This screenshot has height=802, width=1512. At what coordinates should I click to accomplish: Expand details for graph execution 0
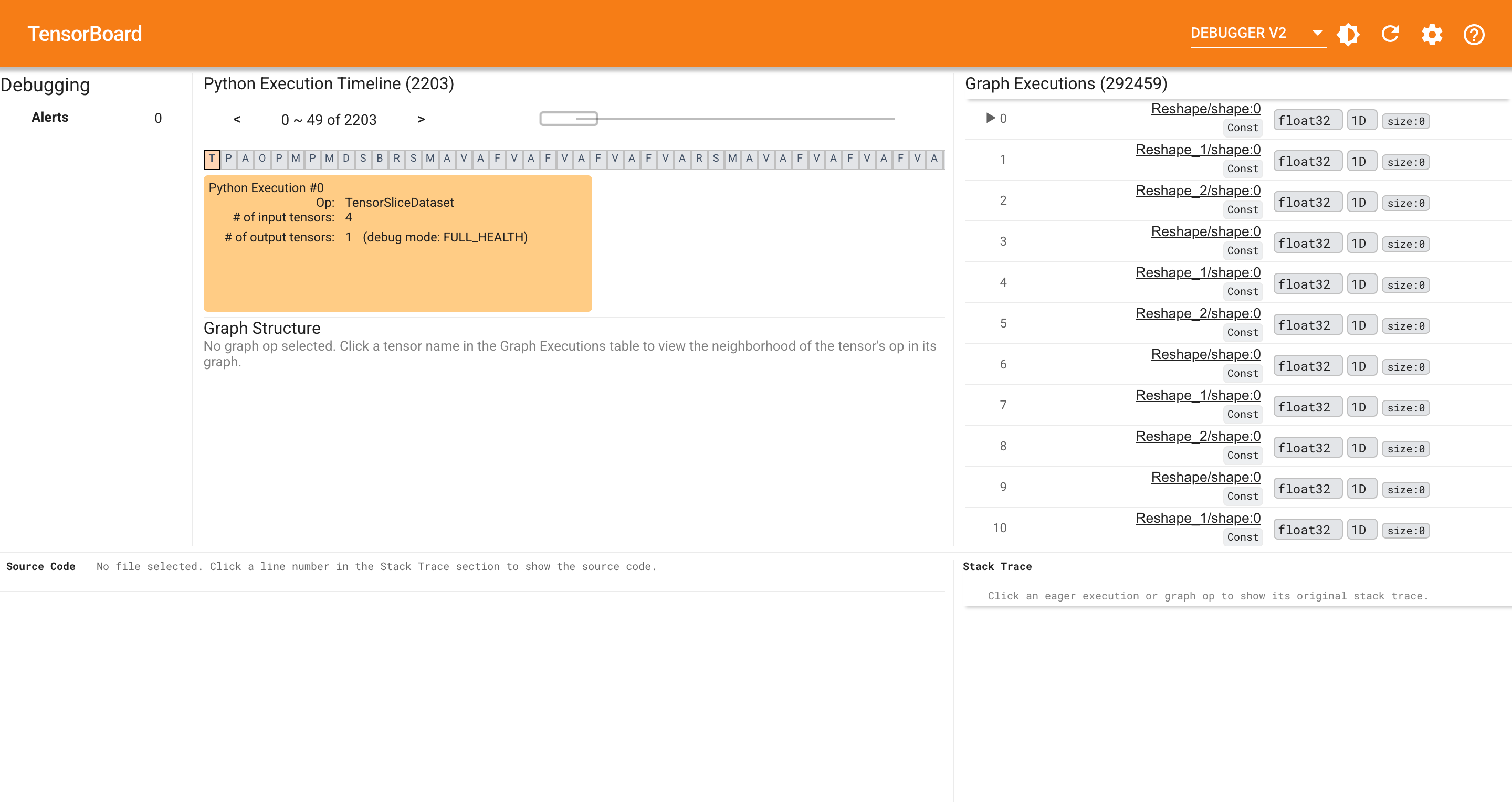pos(991,118)
